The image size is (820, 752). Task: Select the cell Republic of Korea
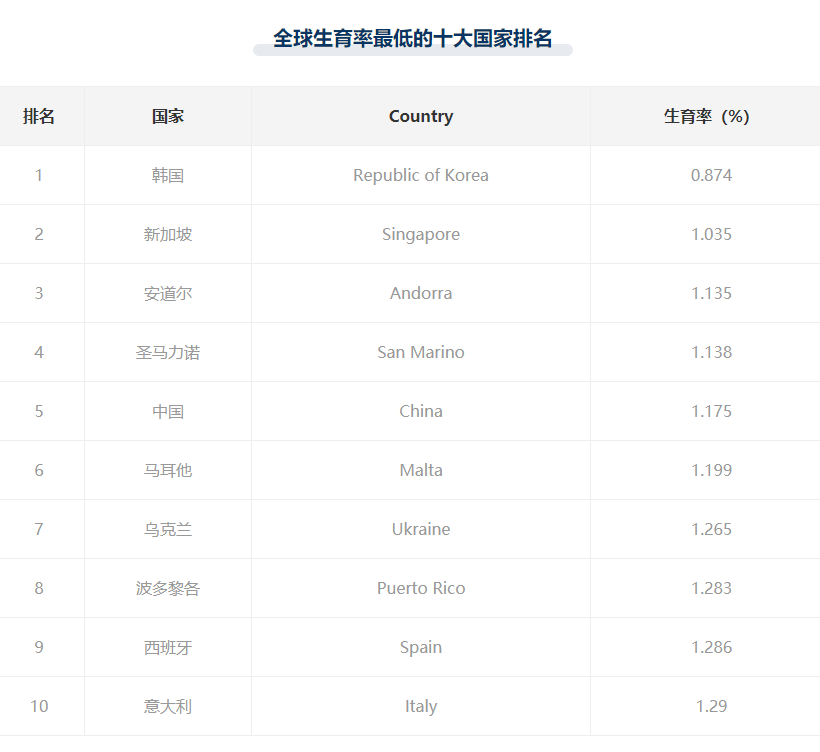[x=421, y=175]
